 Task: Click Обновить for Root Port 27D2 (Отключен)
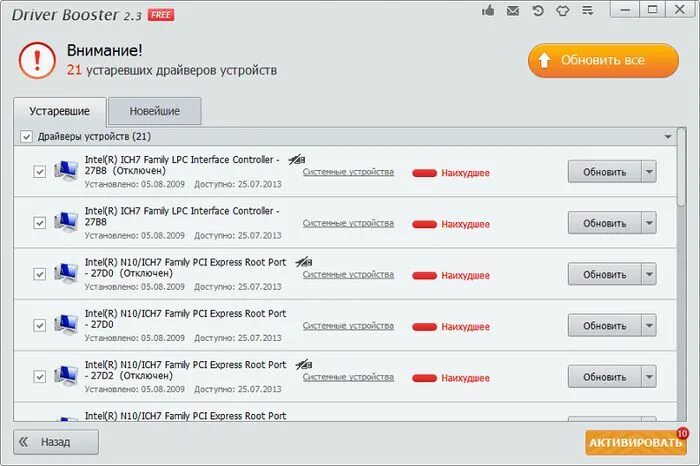coord(605,377)
